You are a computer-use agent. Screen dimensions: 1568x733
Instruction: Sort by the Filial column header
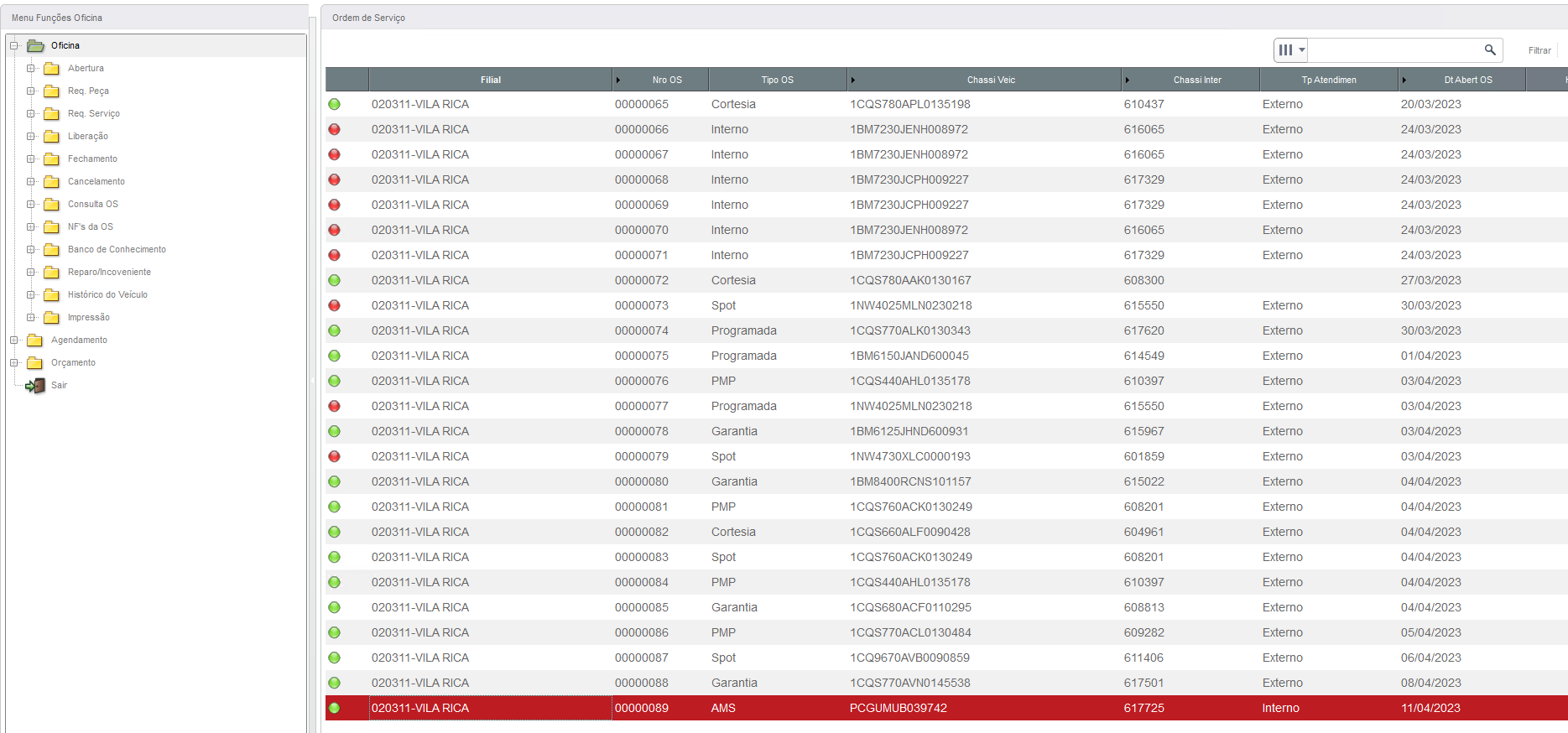(491, 81)
